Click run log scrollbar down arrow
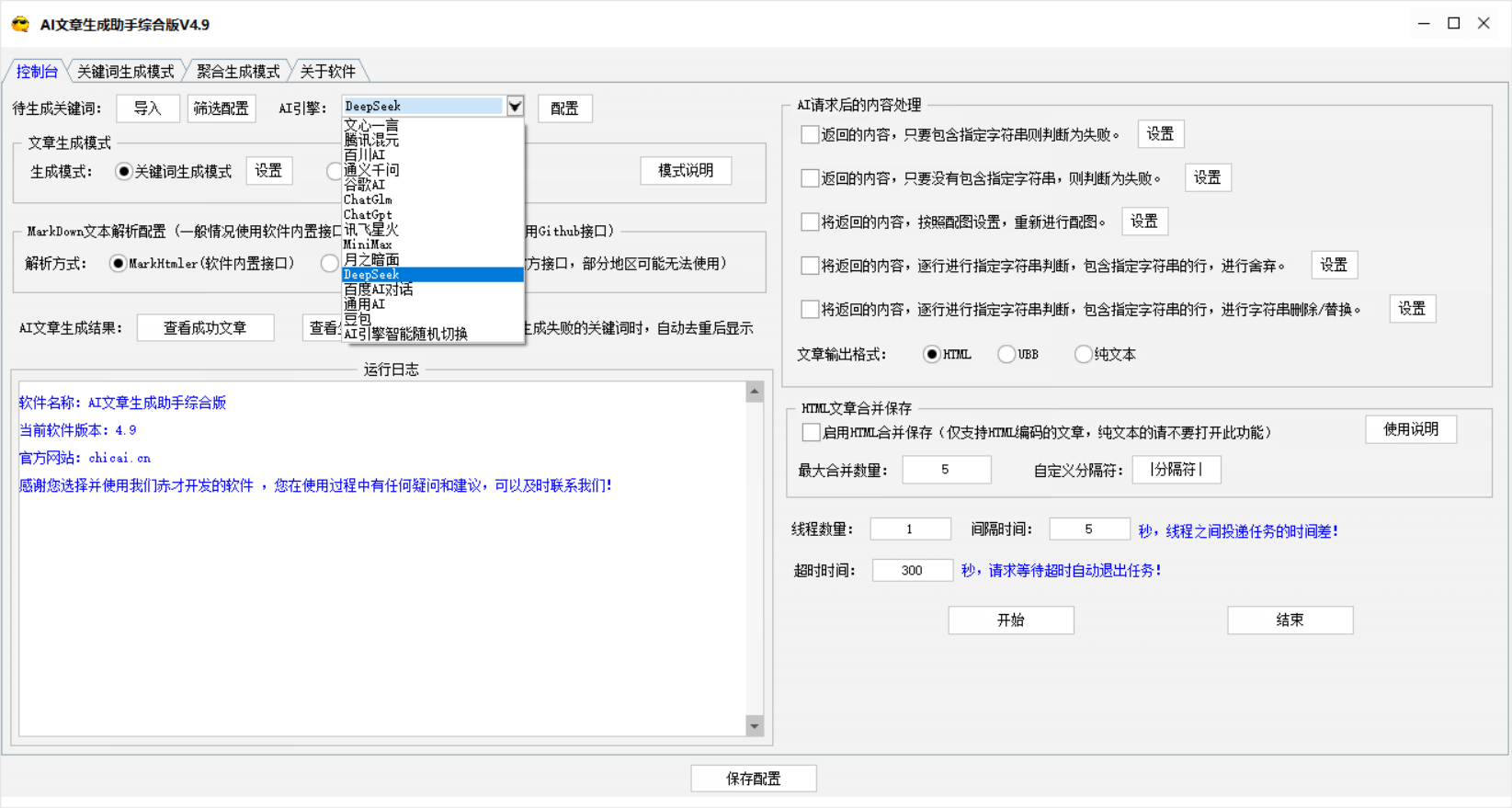Viewport: 1512px width, 808px height. [x=755, y=726]
